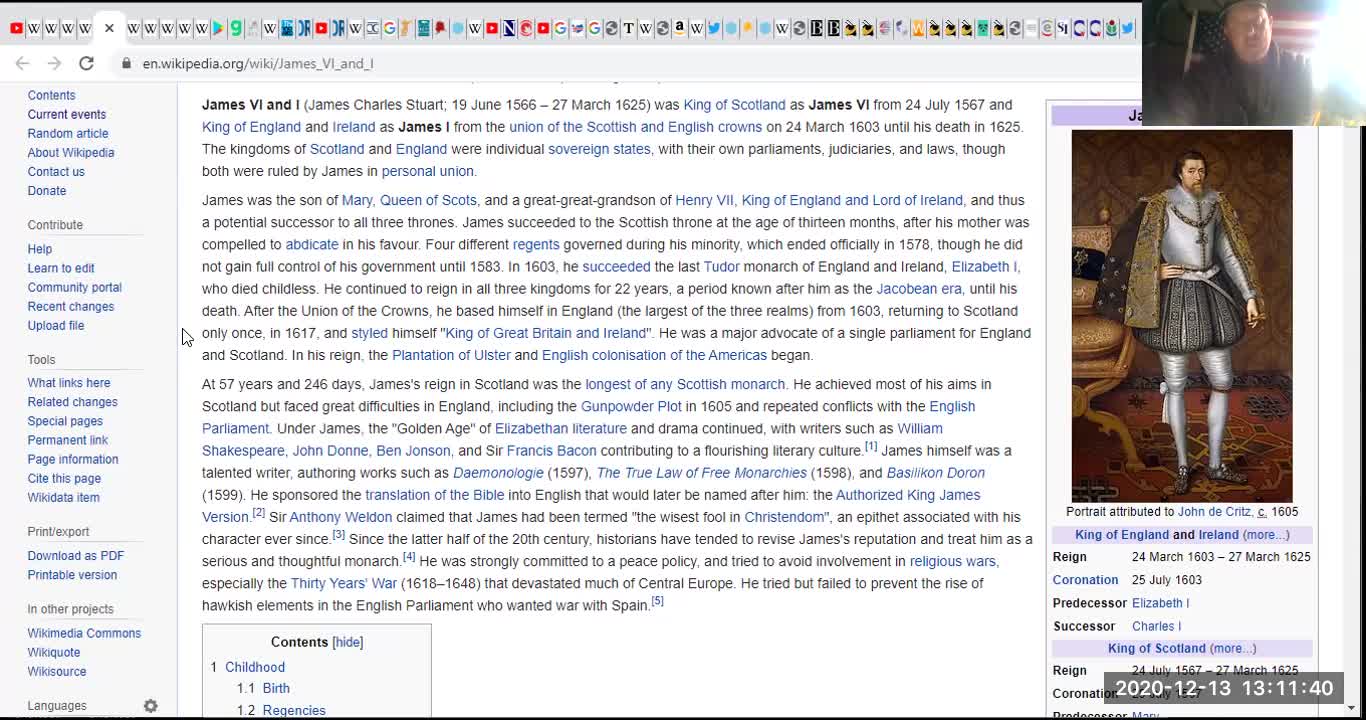1366x720 pixels.
Task: Jump to Birth subsection in contents
Action: tap(276, 688)
